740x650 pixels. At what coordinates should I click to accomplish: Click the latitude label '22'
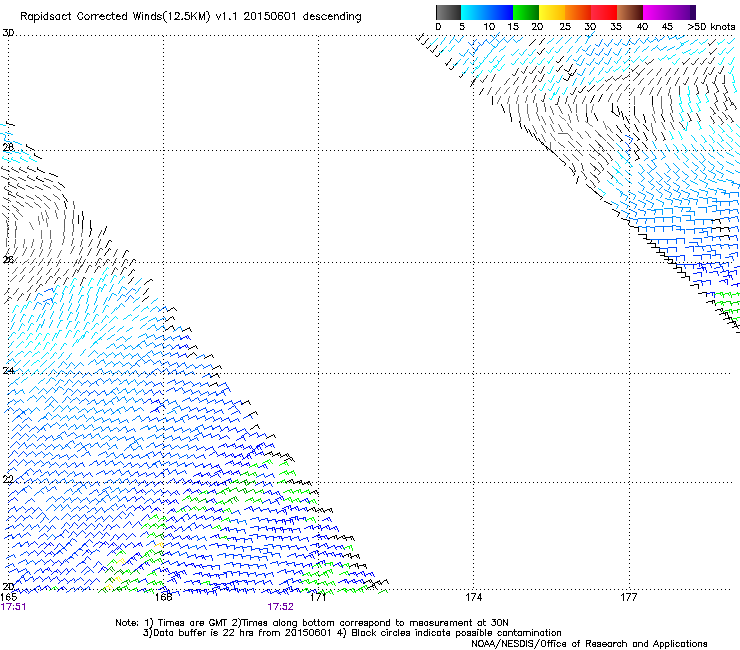[8, 480]
